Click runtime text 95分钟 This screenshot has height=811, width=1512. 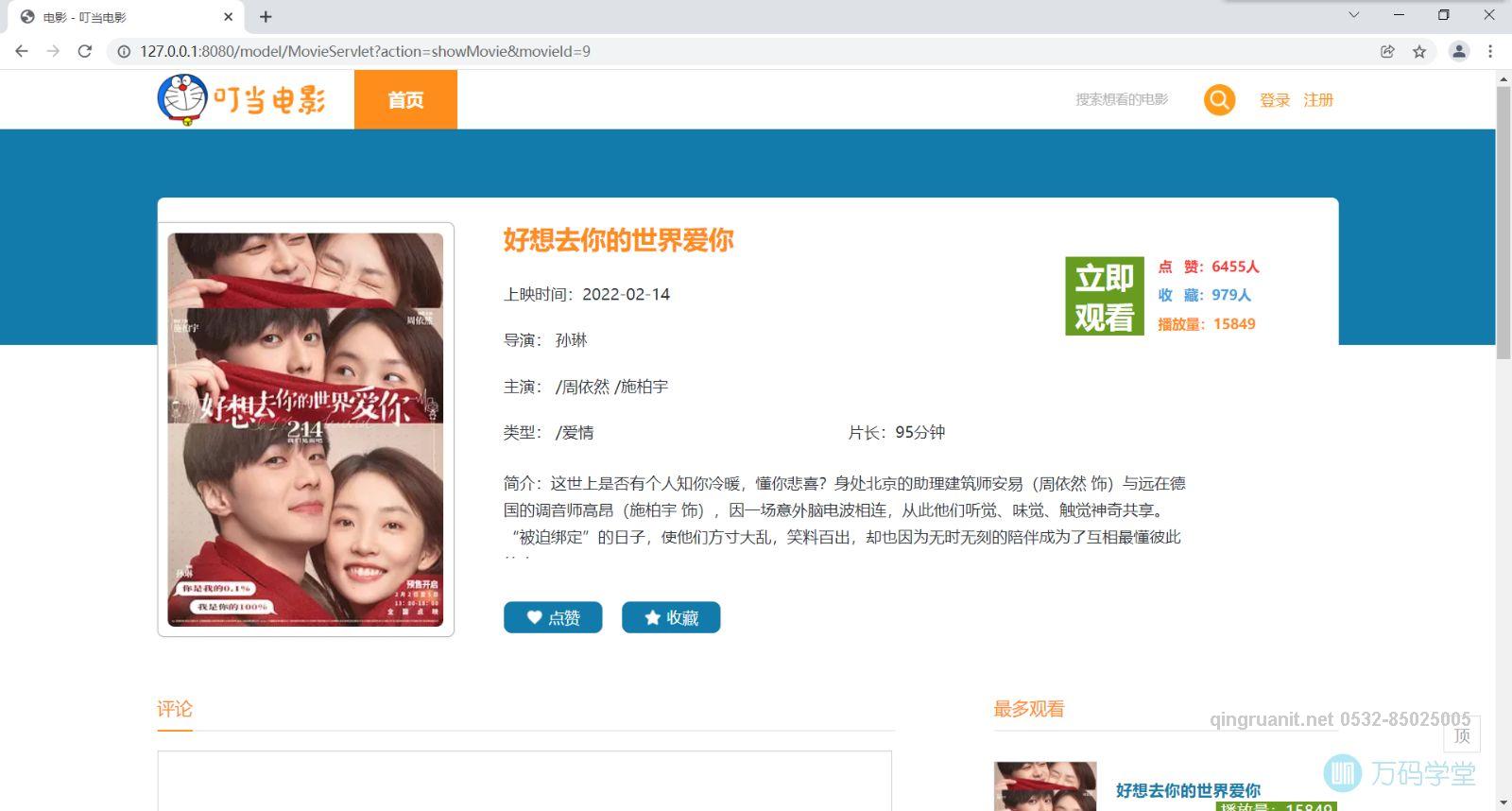[920, 432]
